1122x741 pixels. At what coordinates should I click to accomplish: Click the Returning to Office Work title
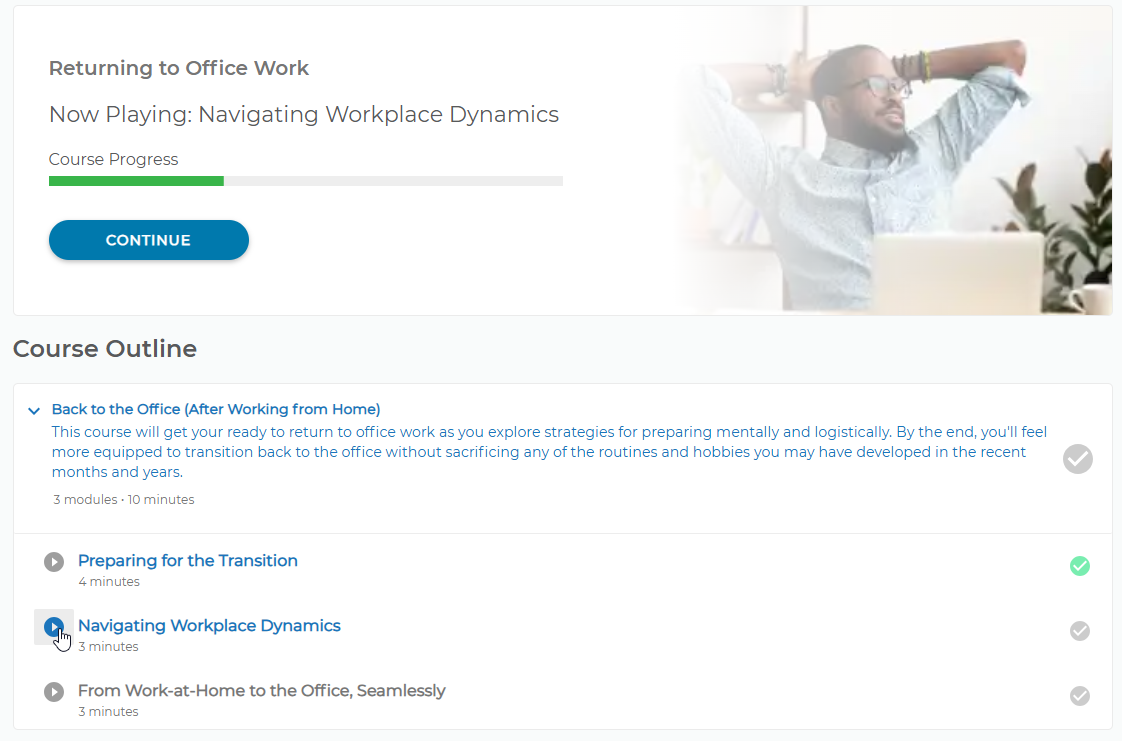click(179, 68)
